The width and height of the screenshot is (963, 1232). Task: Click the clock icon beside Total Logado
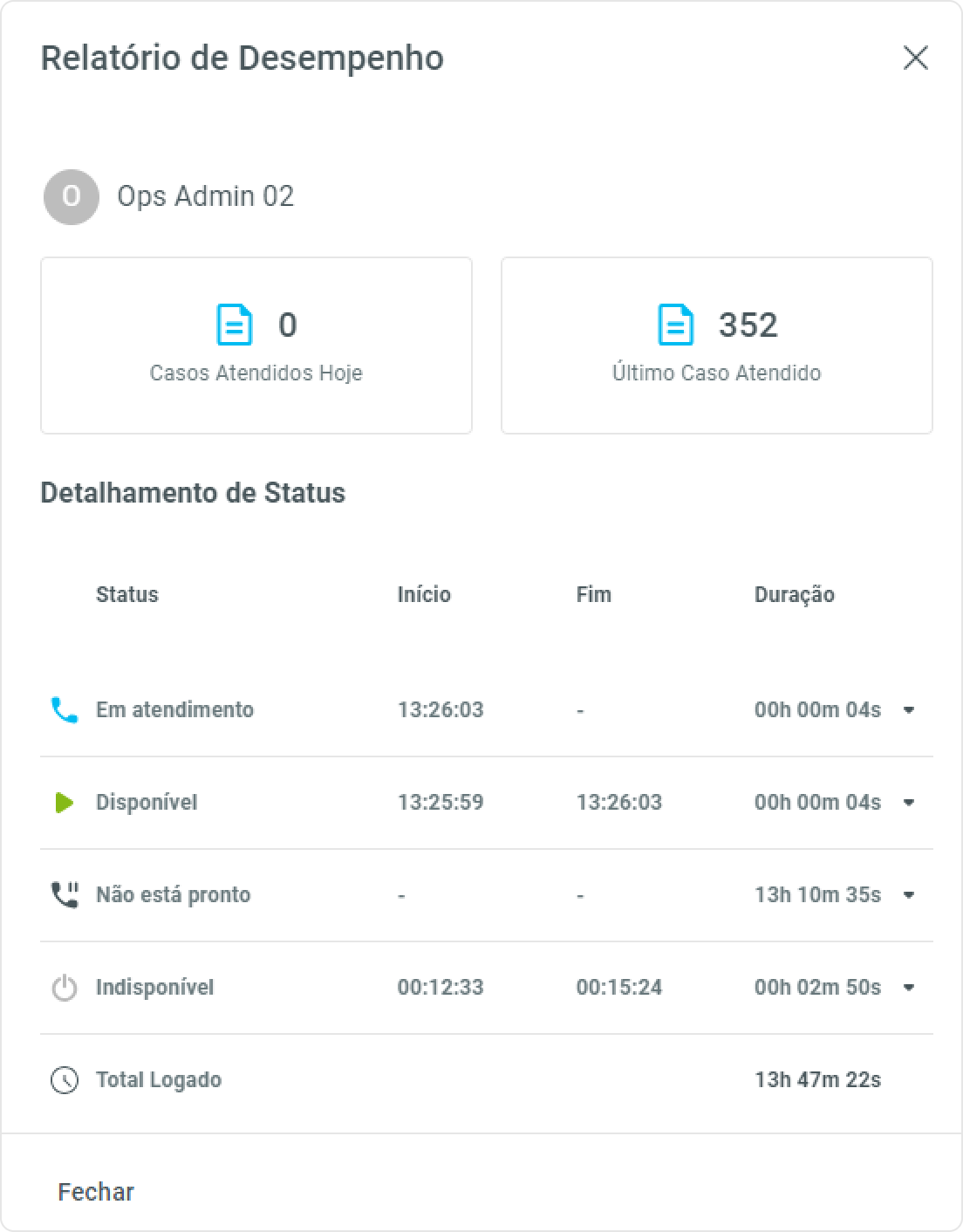(x=65, y=1080)
